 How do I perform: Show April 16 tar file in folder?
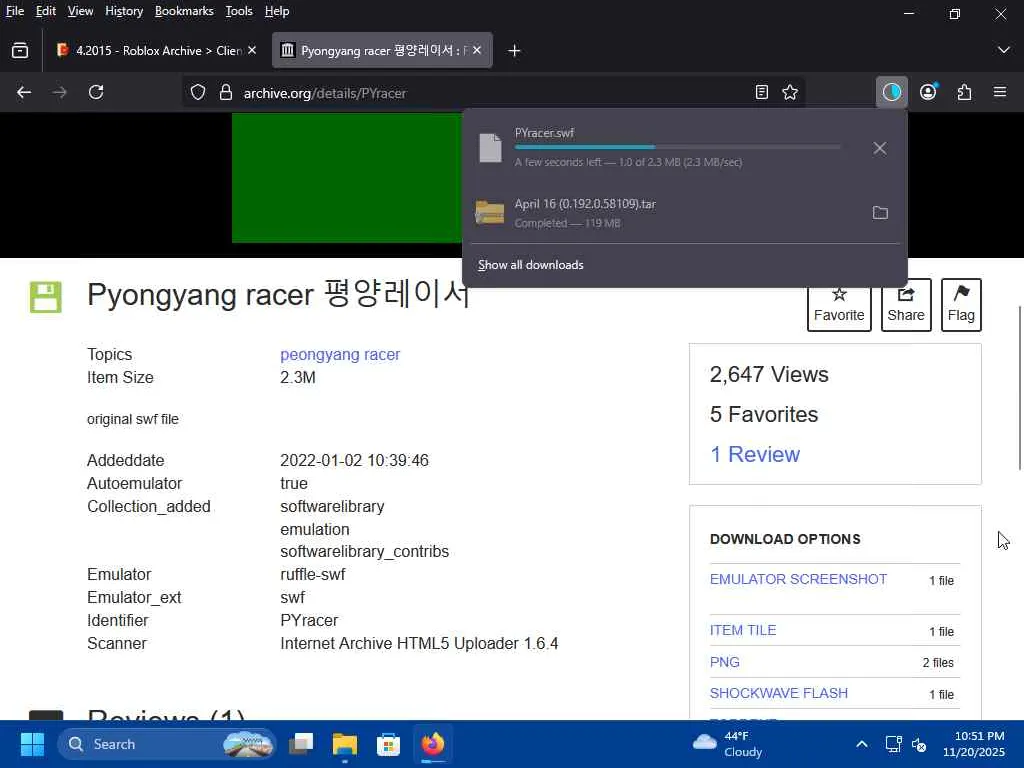(880, 212)
